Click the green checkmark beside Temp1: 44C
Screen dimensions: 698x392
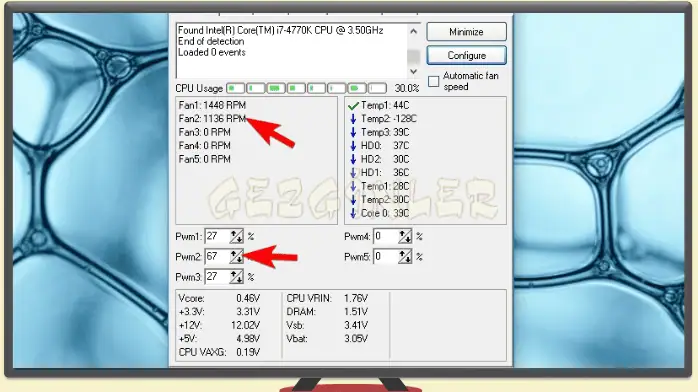tap(353, 105)
